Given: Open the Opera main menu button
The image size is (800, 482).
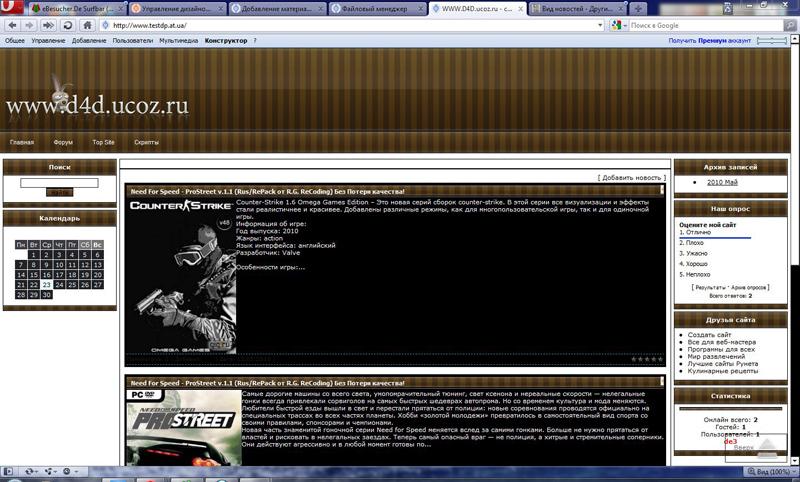Looking at the screenshot, I should 11,7.
